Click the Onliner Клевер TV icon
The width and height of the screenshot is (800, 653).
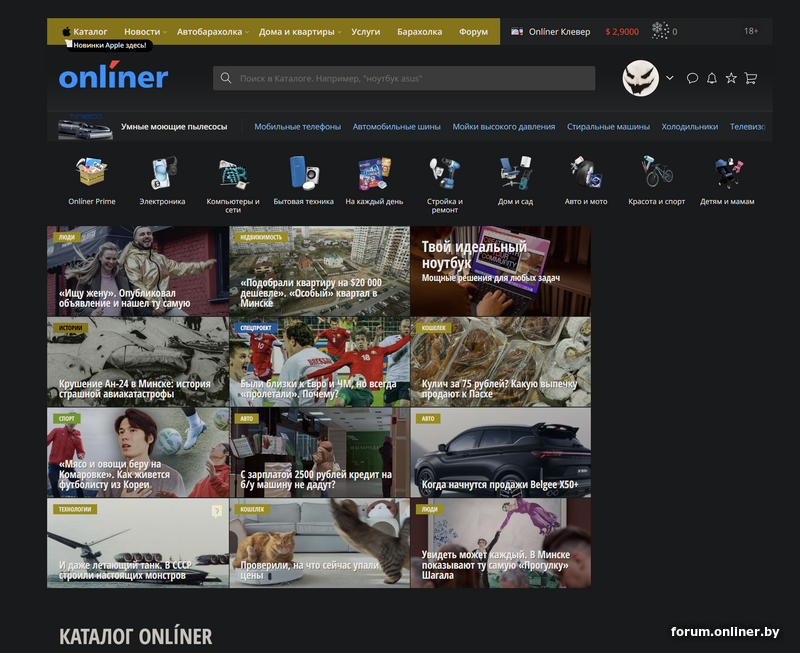coord(517,32)
